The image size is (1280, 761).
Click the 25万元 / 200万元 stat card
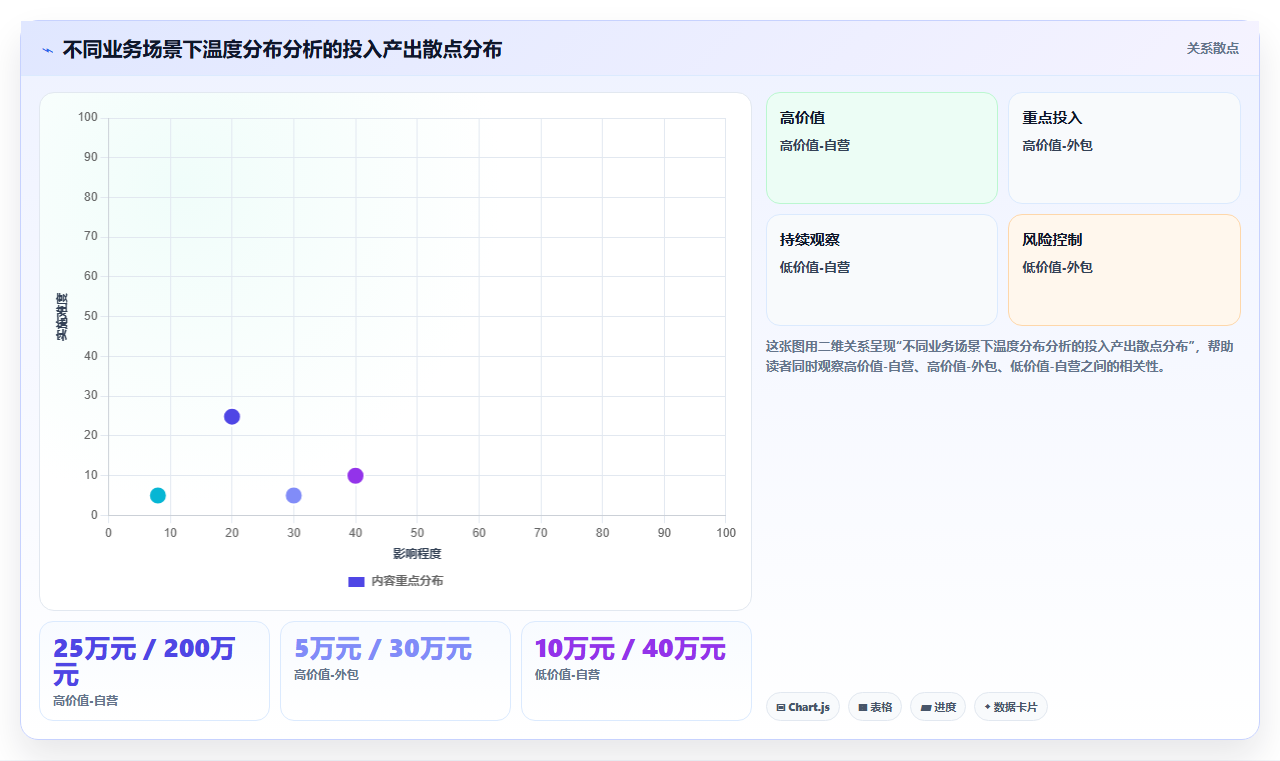coord(154,671)
